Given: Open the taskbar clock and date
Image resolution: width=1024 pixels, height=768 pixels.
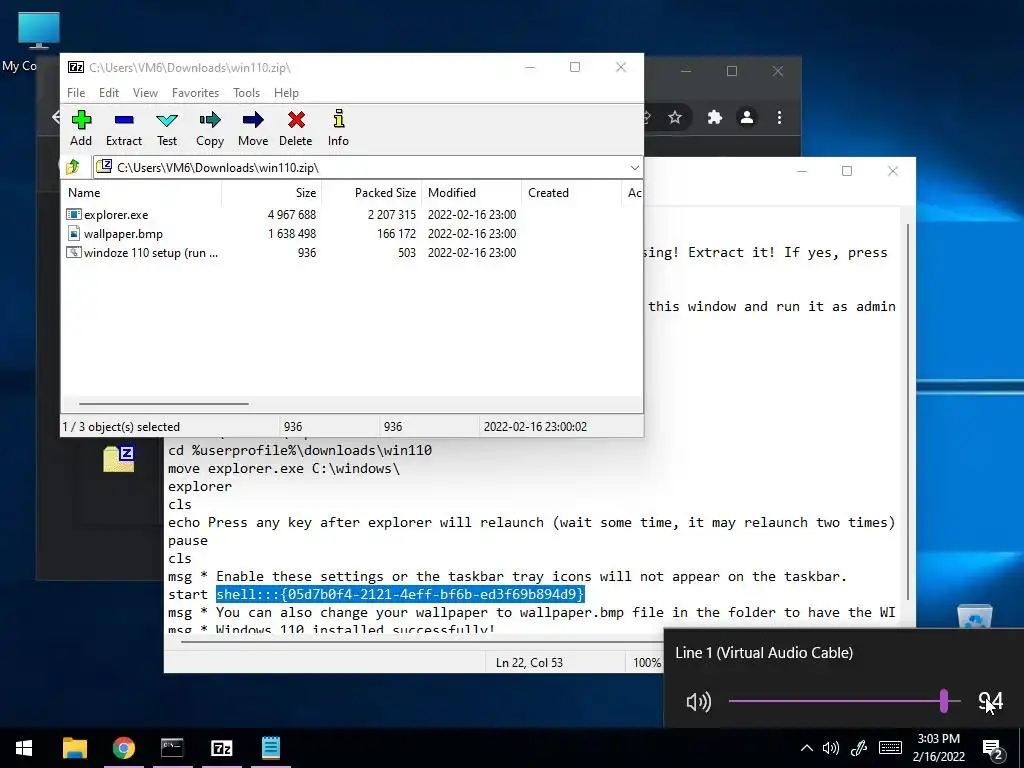Looking at the screenshot, I should 938,748.
